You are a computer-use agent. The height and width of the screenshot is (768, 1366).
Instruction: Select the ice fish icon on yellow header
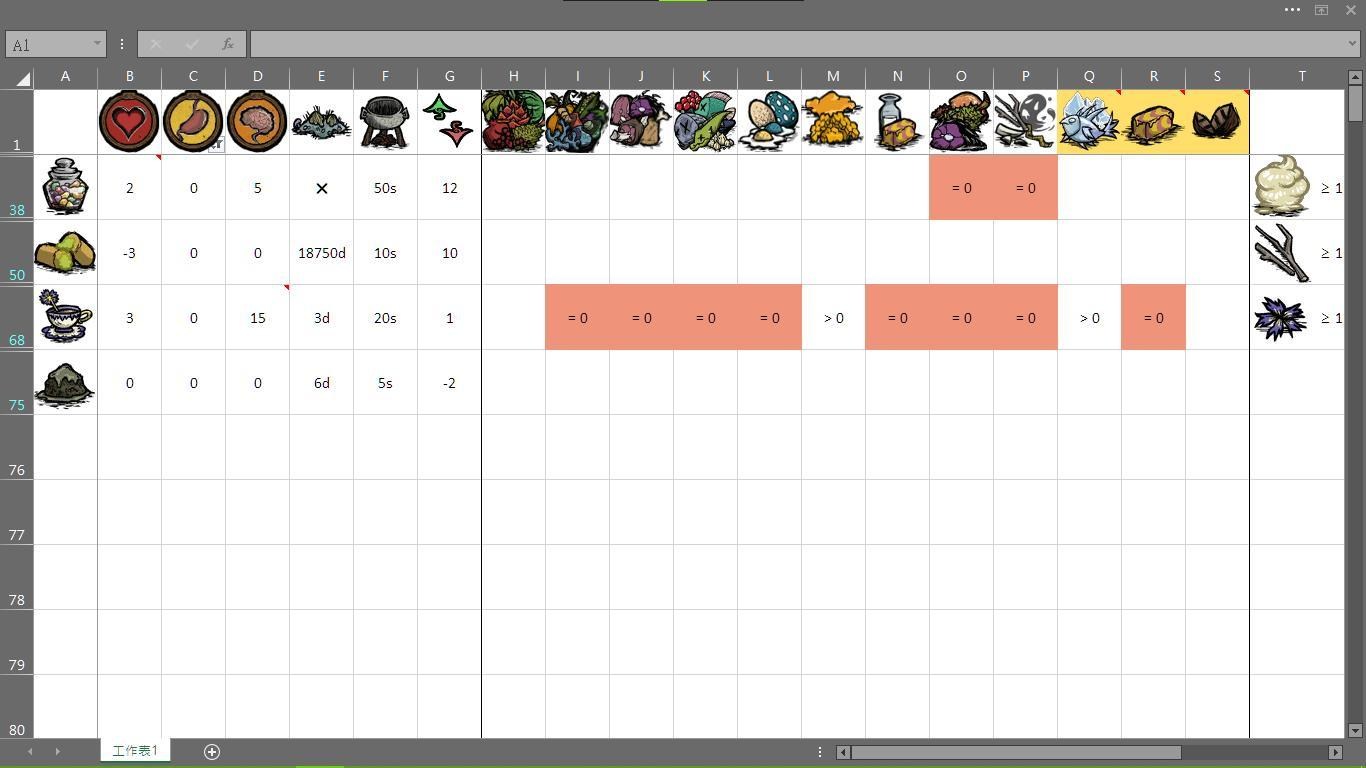click(x=1089, y=120)
